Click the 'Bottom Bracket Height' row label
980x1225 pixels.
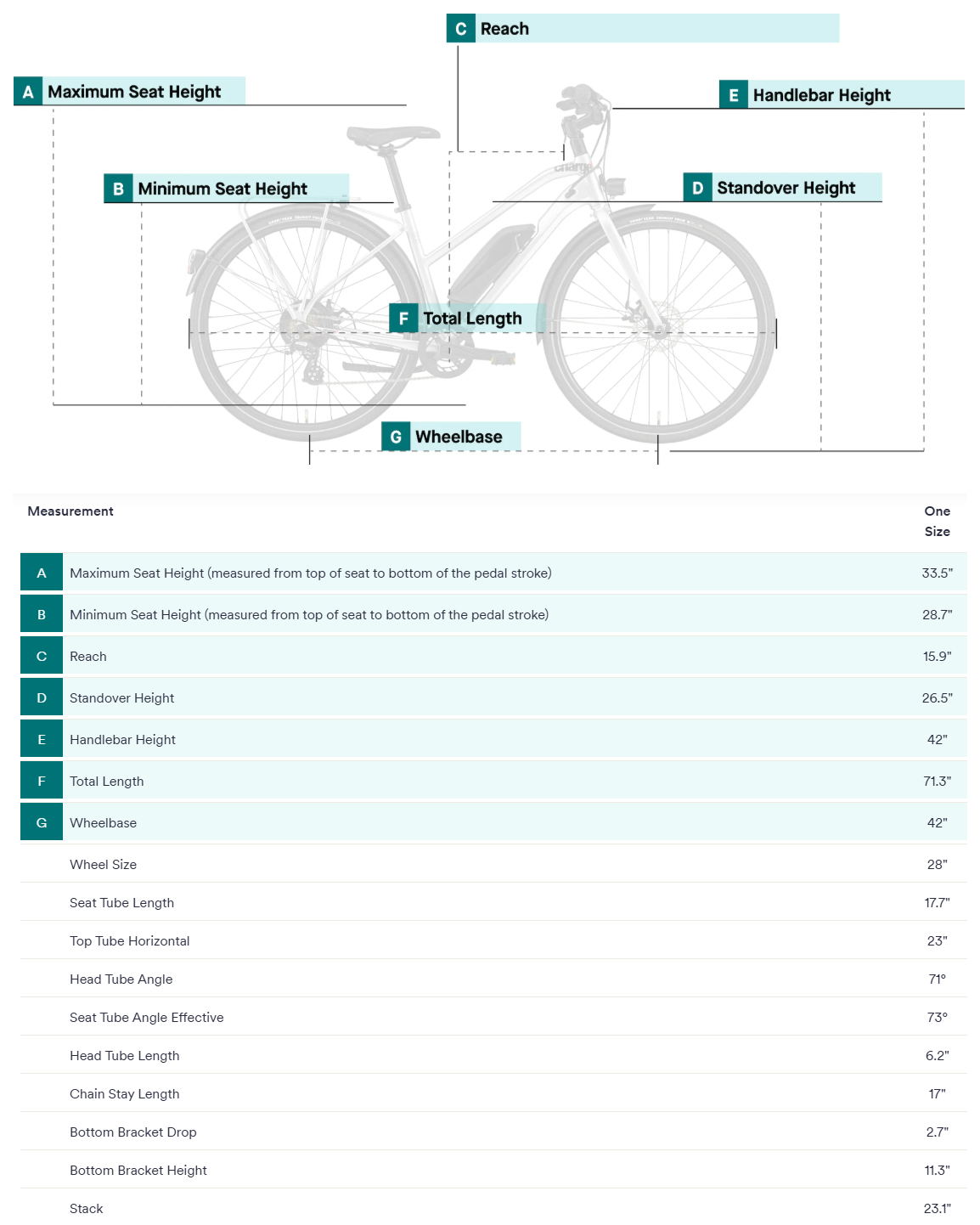[x=138, y=1170]
